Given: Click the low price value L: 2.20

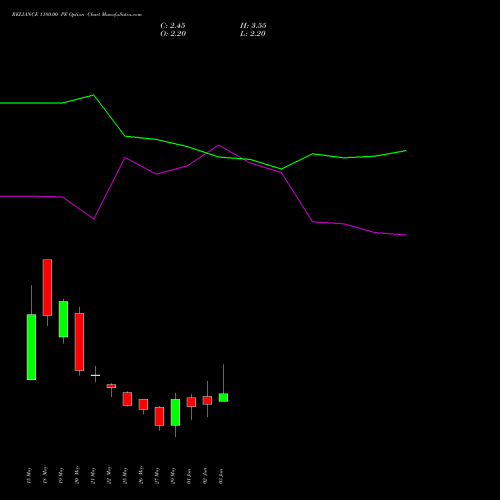Looking at the screenshot, I should 253,34.
